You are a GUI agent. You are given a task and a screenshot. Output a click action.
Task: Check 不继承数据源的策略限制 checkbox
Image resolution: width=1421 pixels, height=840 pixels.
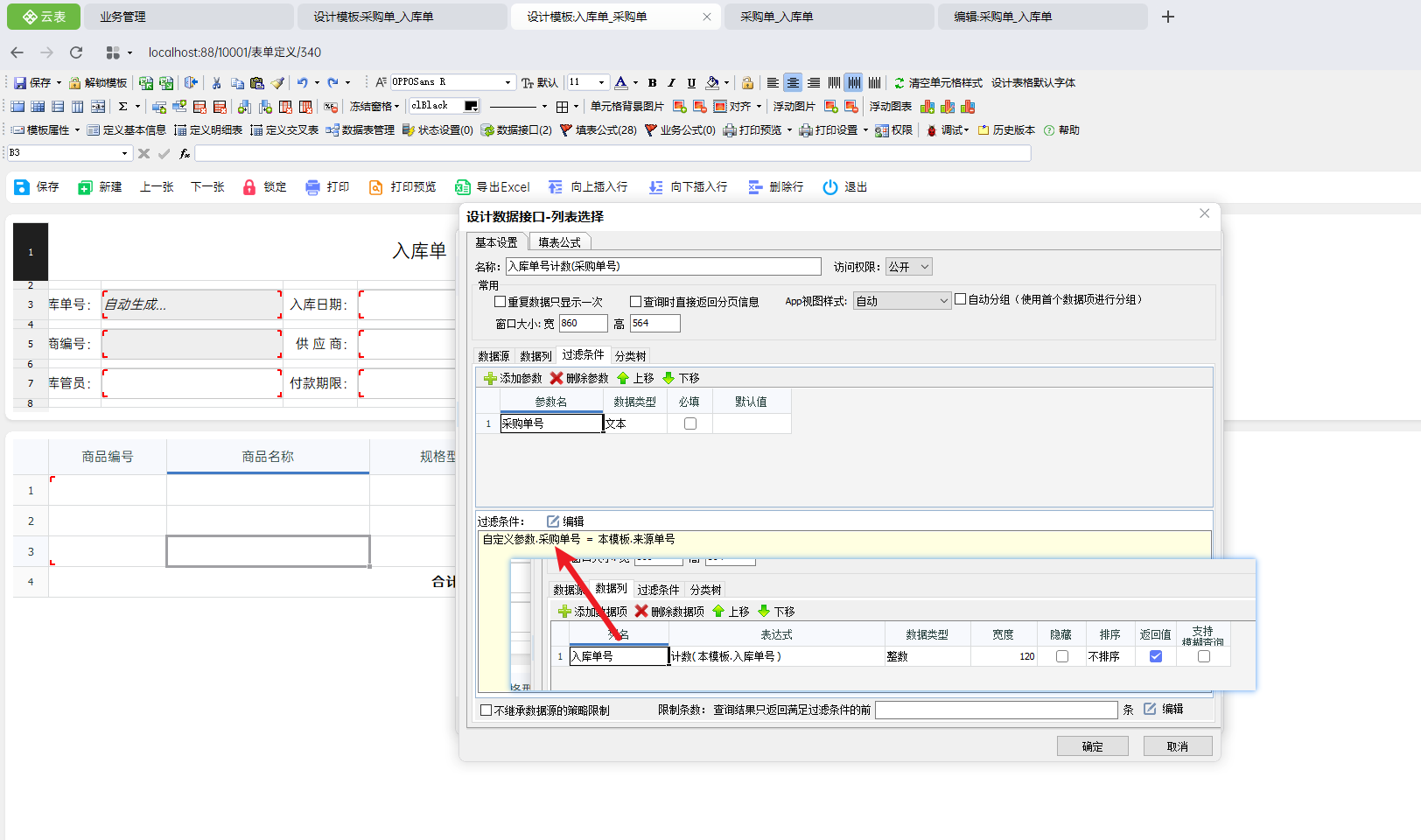click(486, 710)
